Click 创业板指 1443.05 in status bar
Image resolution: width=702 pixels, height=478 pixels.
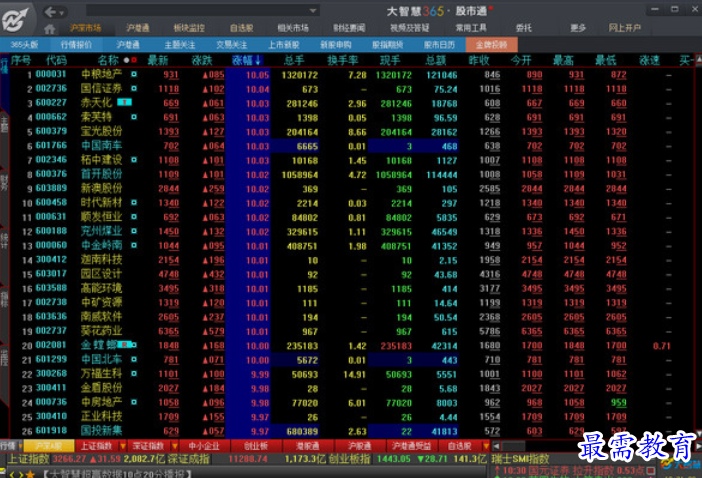pos(370,459)
